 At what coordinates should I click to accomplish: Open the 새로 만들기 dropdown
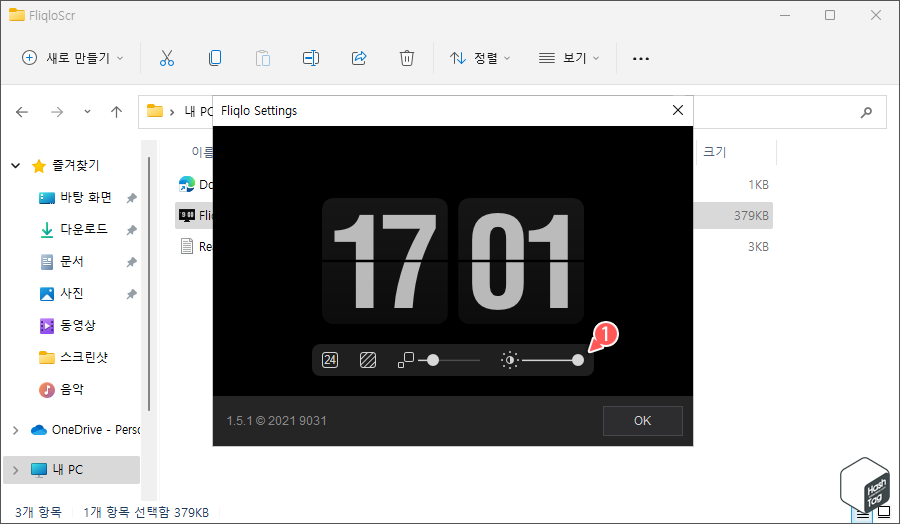coord(72,58)
